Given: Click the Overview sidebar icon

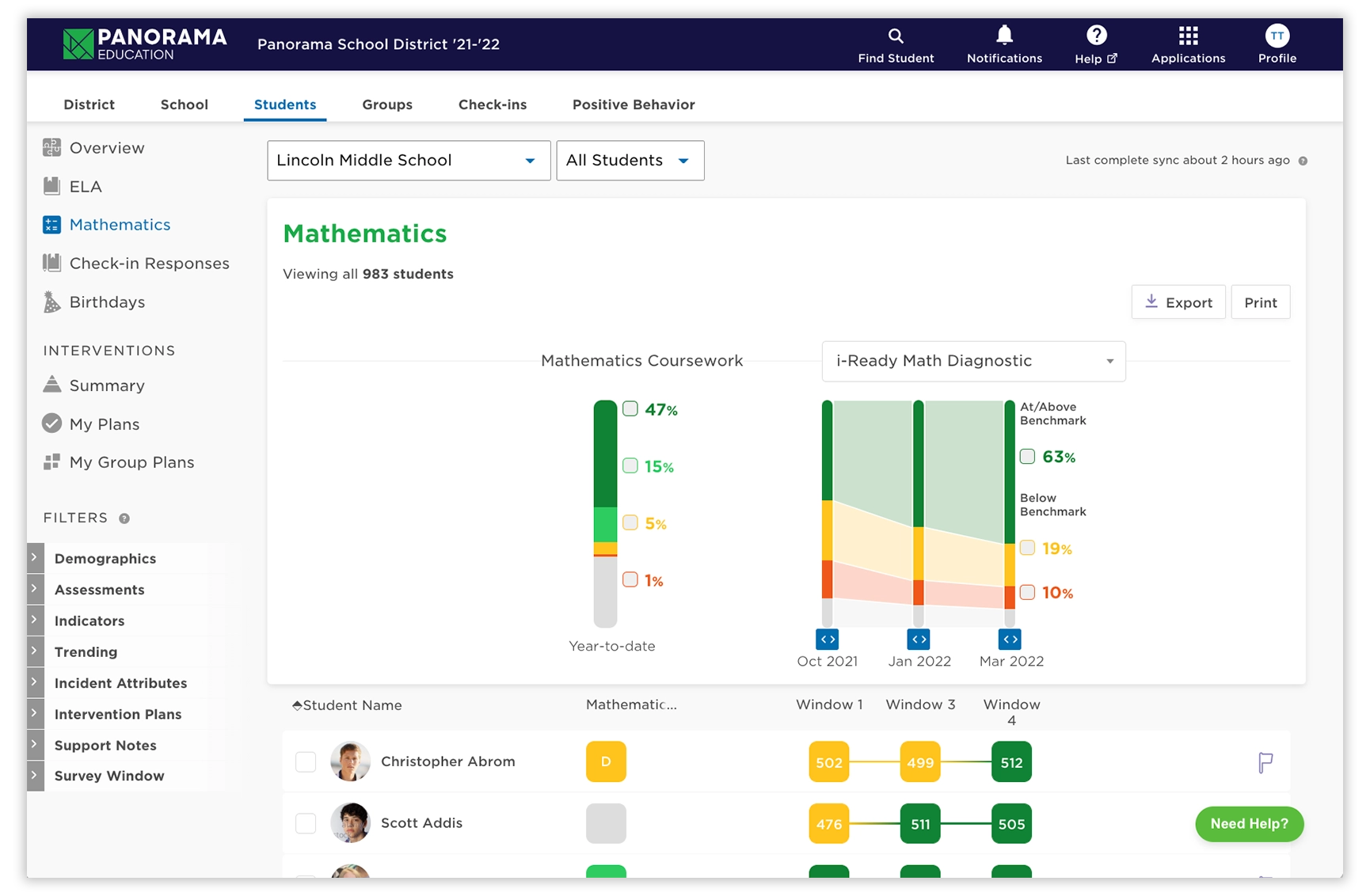Looking at the screenshot, I should [51, 147].
